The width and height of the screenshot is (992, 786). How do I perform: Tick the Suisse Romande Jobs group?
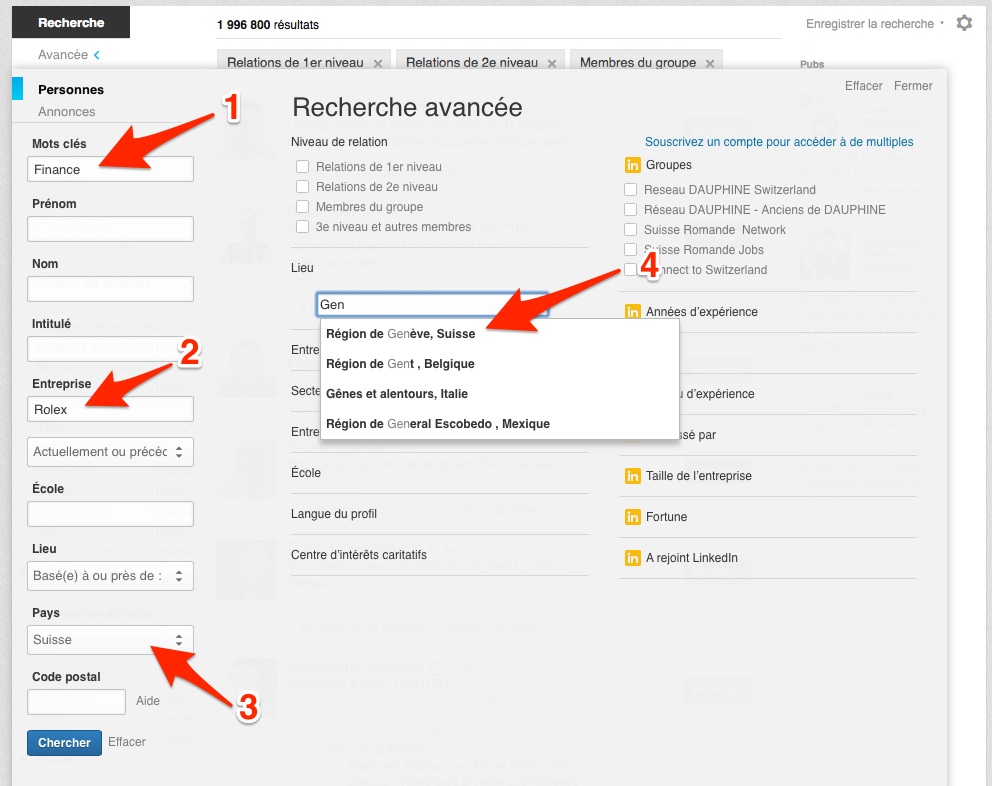(630, 249)
